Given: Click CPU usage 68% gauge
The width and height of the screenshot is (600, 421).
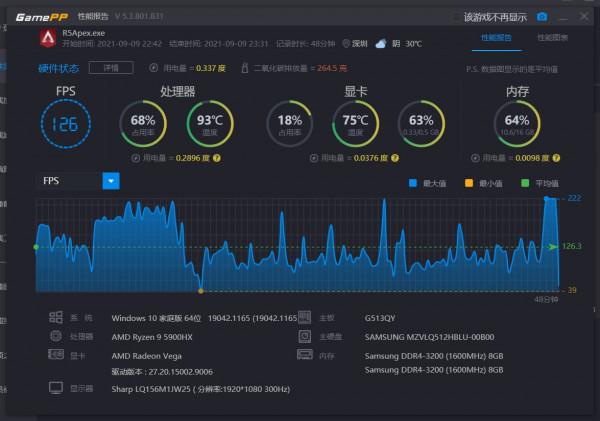Looking at the screenshot, I should [143, 124].
